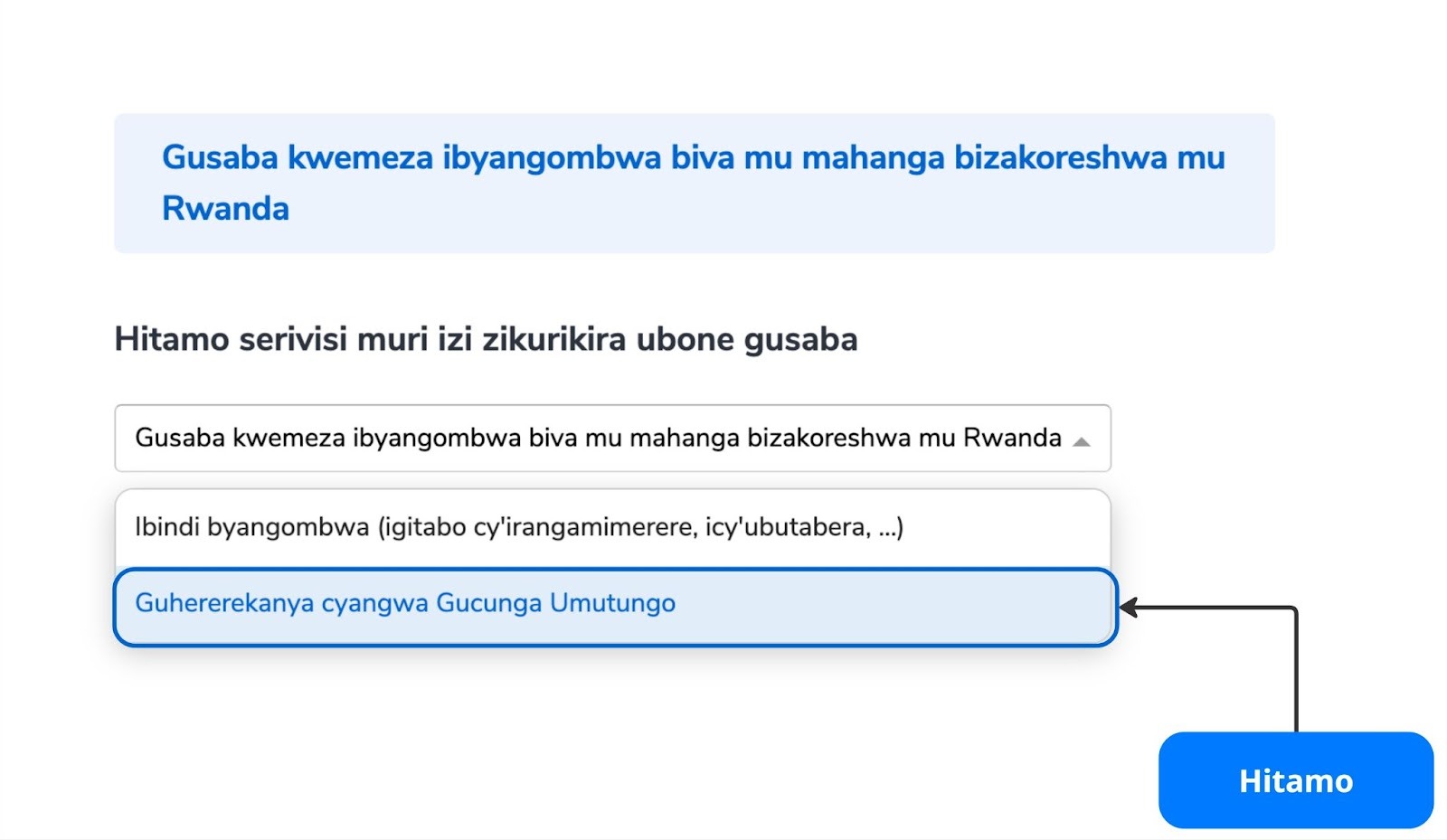Click the blue Gusaba kwemeza ibyangombwa title

tap(693, 183)
